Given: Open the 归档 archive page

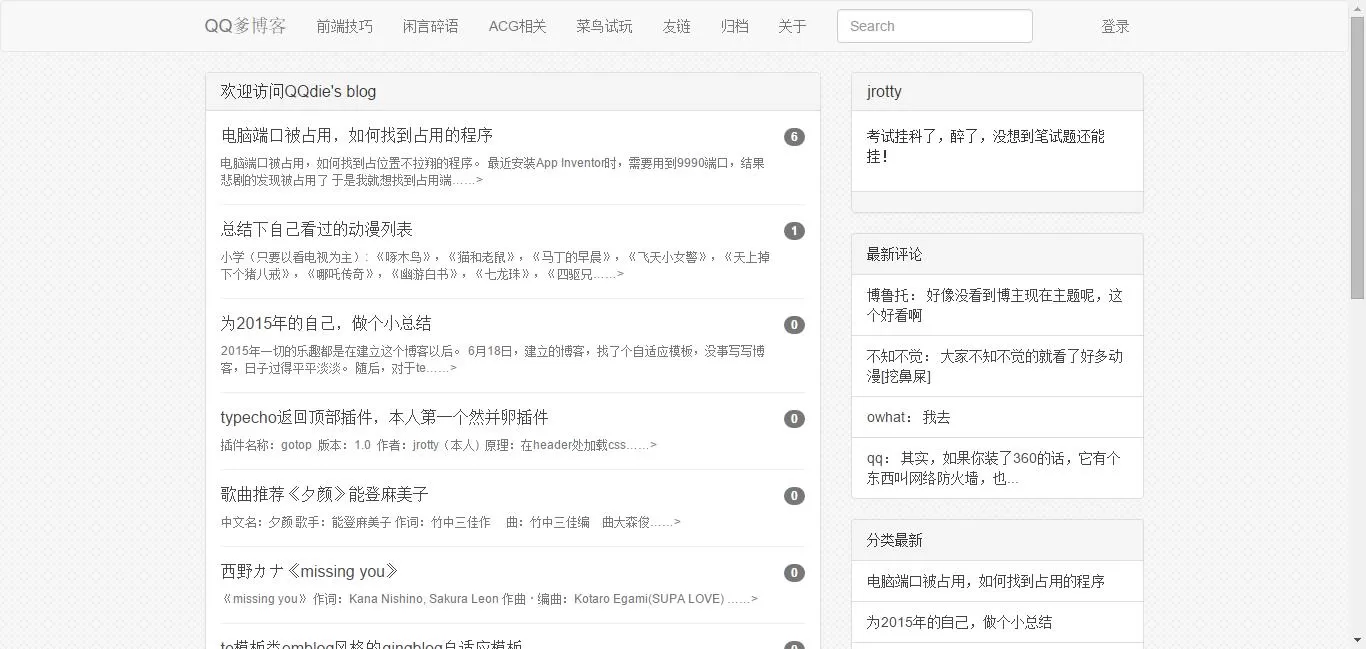Looking at the screenshot, I should (x=734, y=26).
